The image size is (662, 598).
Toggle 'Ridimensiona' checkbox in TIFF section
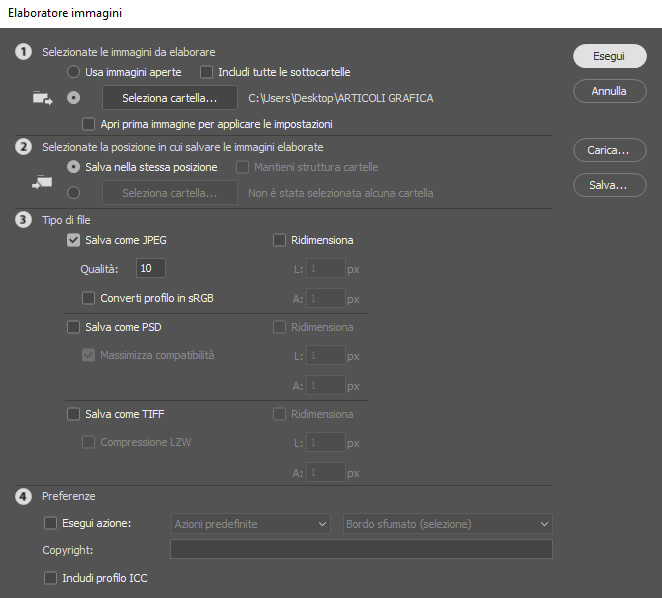tap(279, 414)
